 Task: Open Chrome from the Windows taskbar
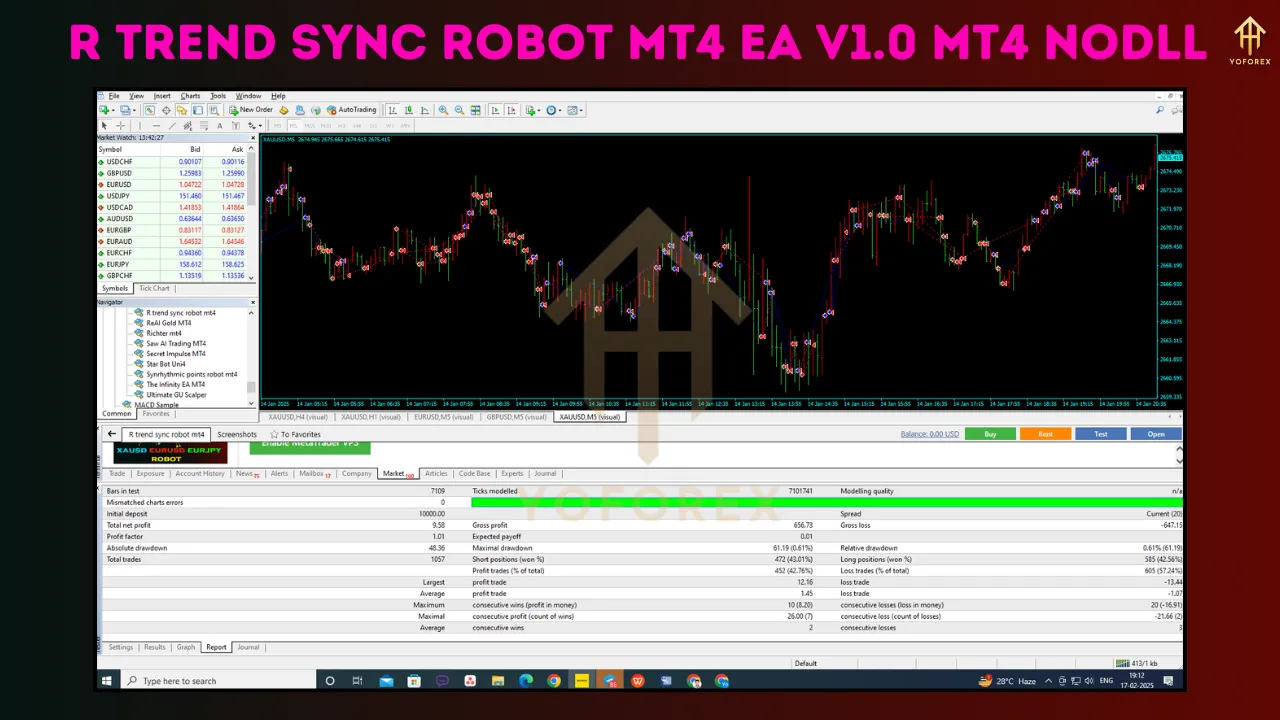(x=554, y=681)
